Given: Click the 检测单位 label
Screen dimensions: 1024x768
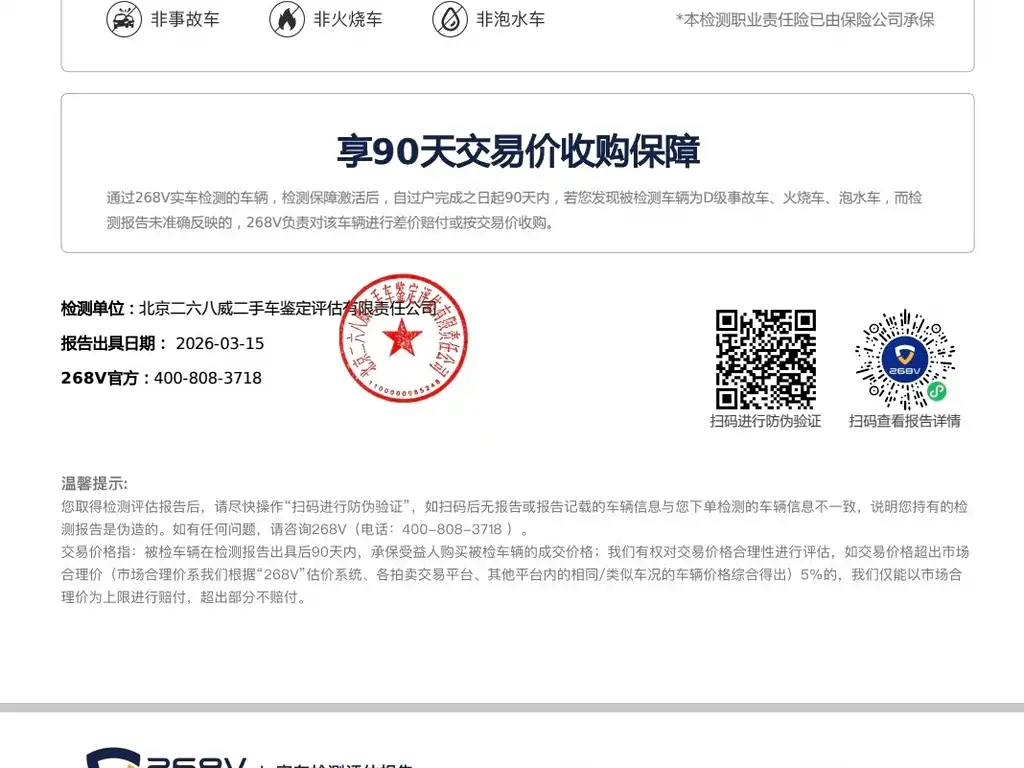Looking at the screenshot, I should pos(99,308).
